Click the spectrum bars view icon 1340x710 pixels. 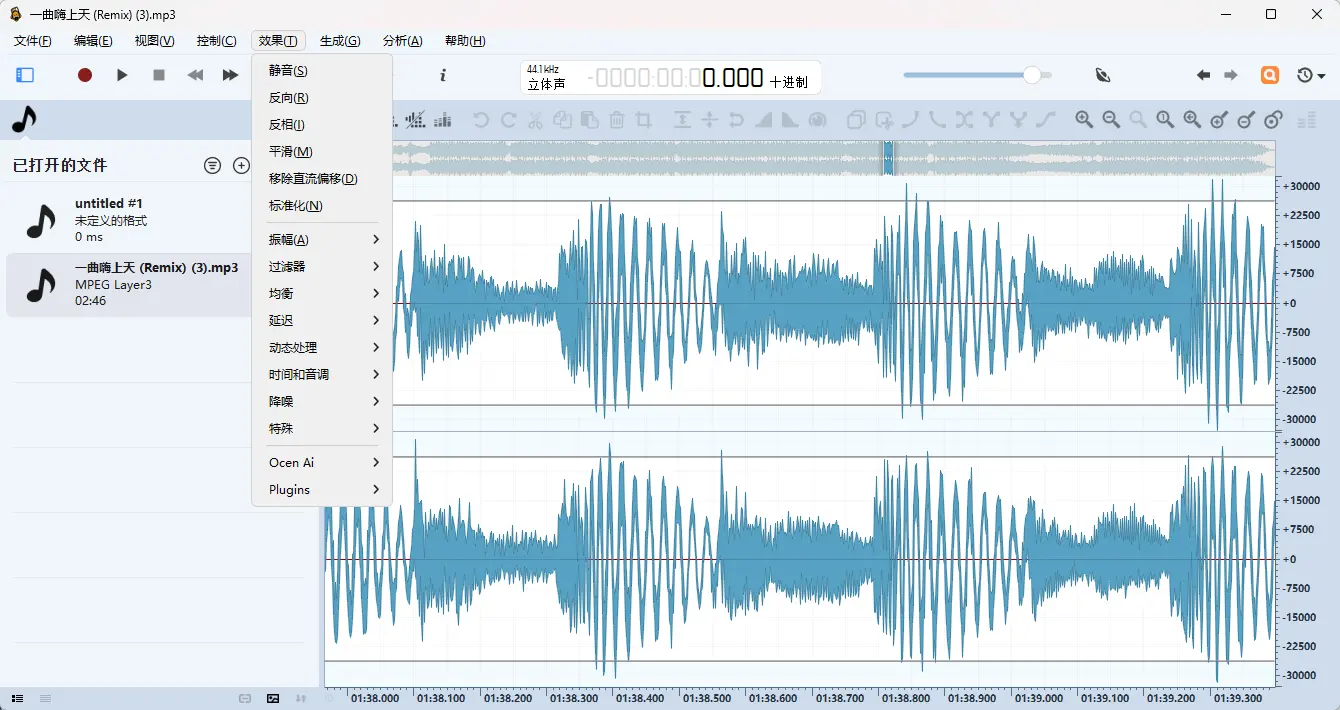click(442, 120)
